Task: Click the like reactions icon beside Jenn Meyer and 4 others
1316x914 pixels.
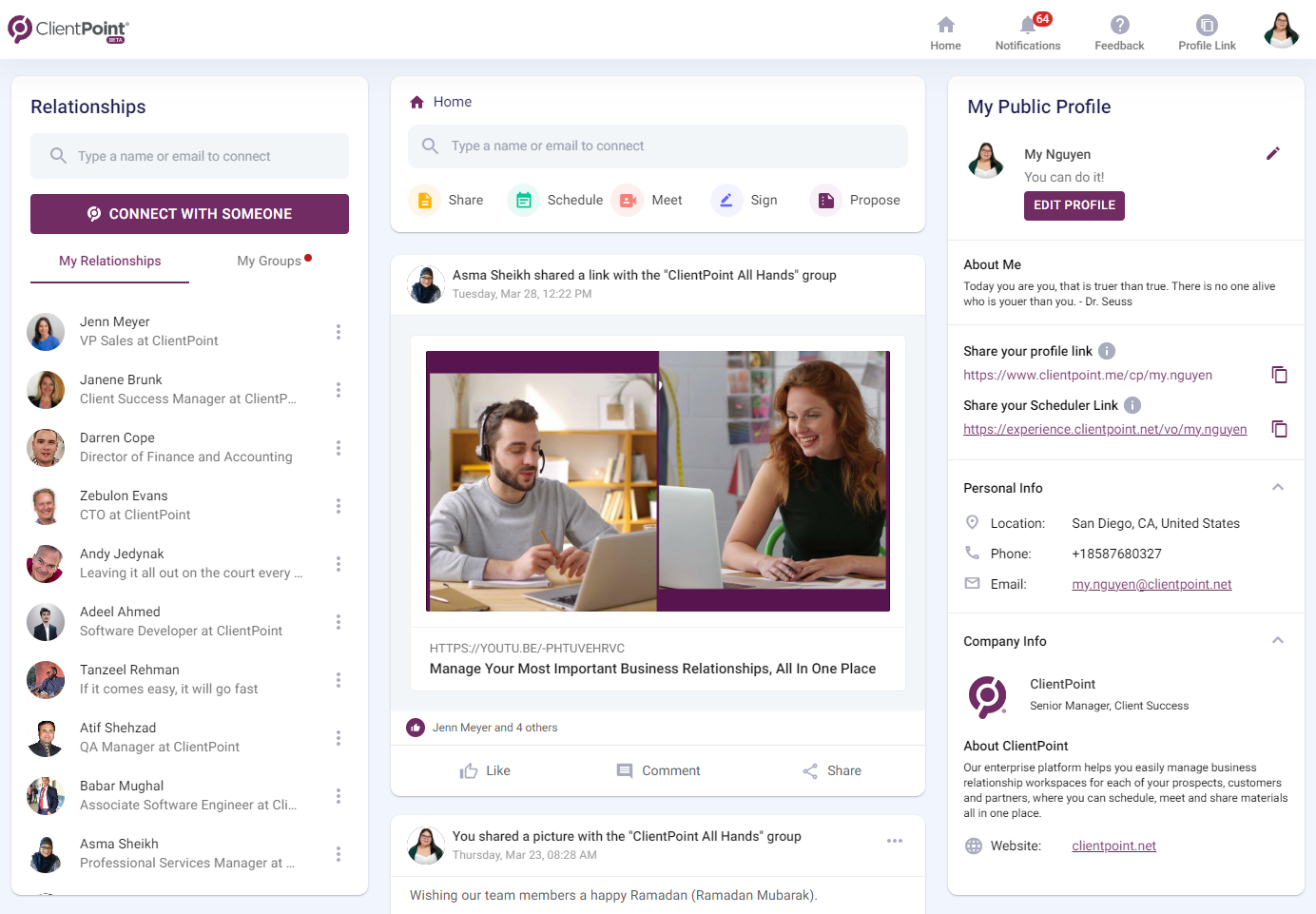Action: tap(416, 728)
